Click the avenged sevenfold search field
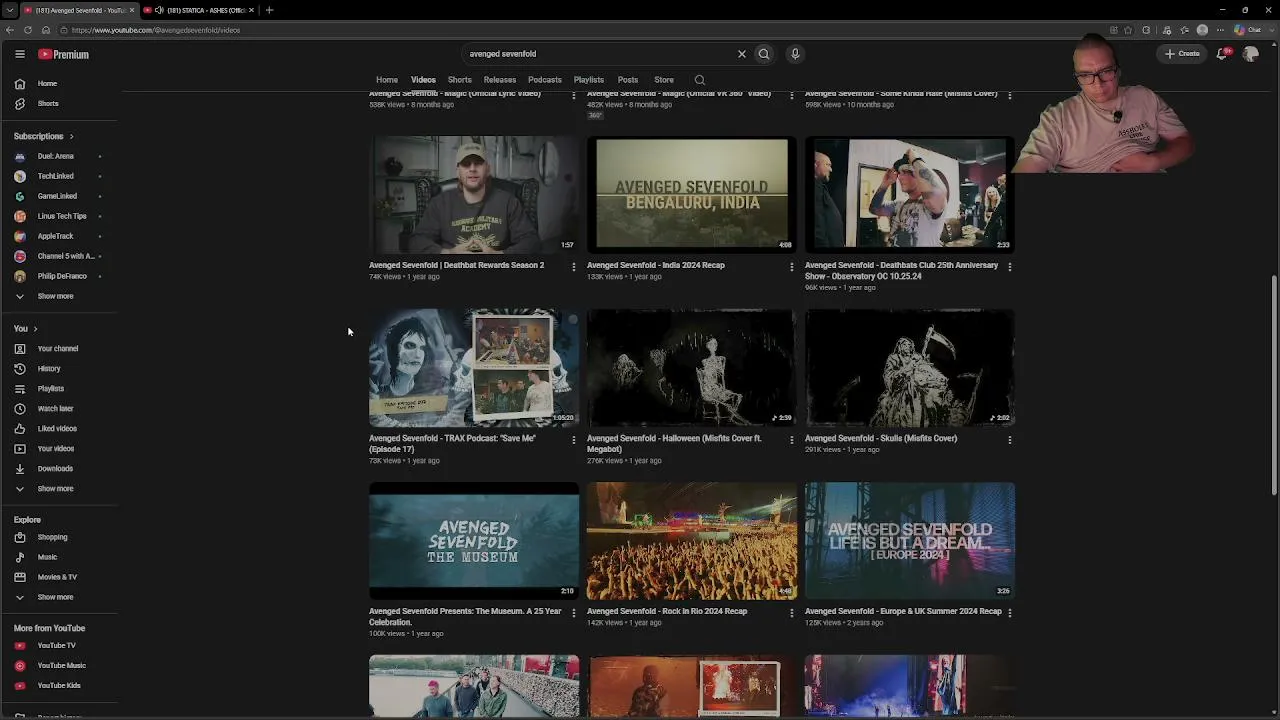Viewport: 1280px width, 720px height. pyautogui.click(x=600, y=54)
